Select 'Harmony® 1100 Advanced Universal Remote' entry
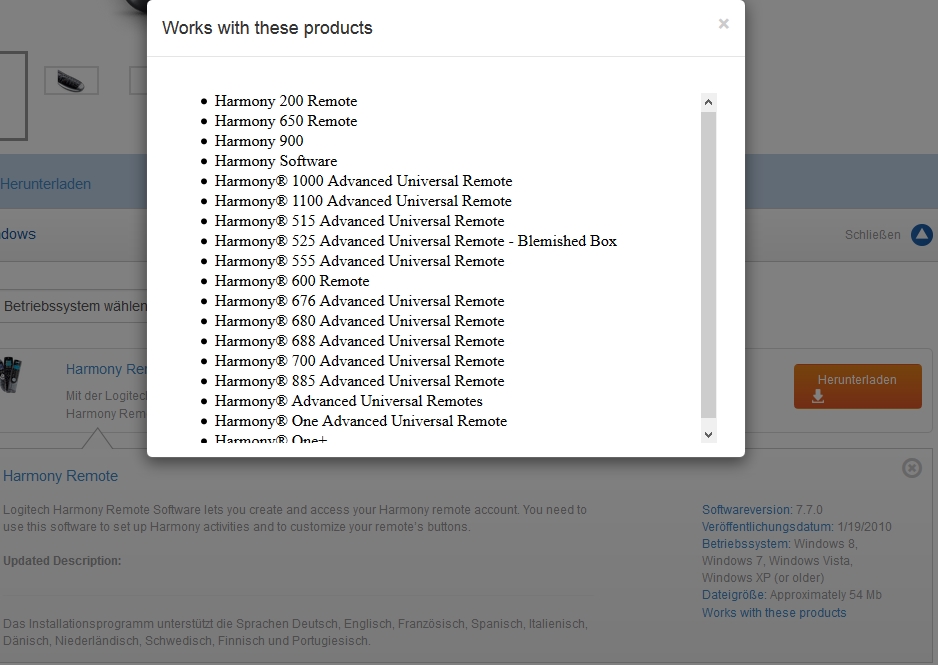 tap(363, 201)
